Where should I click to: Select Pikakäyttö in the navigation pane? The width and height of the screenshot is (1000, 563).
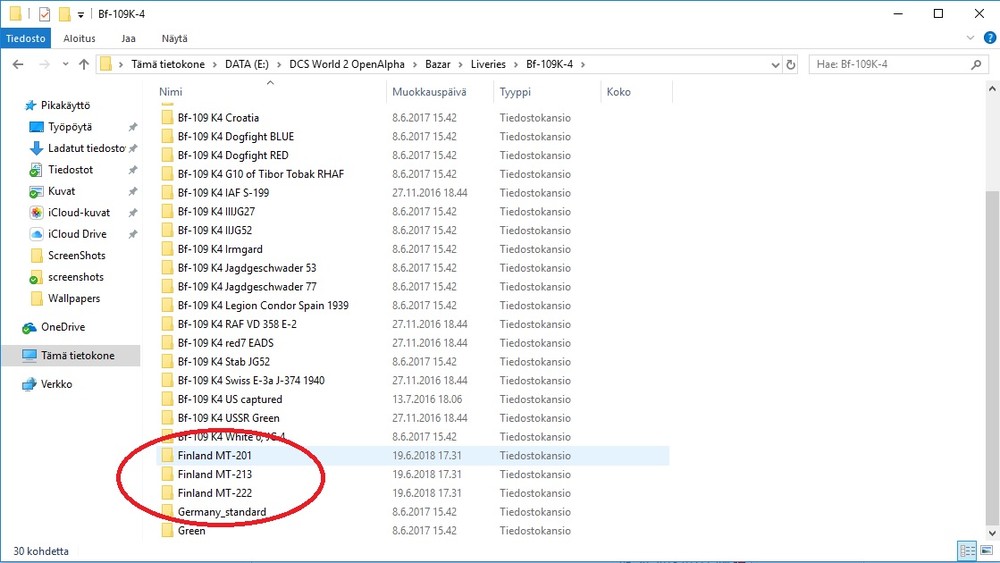(x=65, y=105)
